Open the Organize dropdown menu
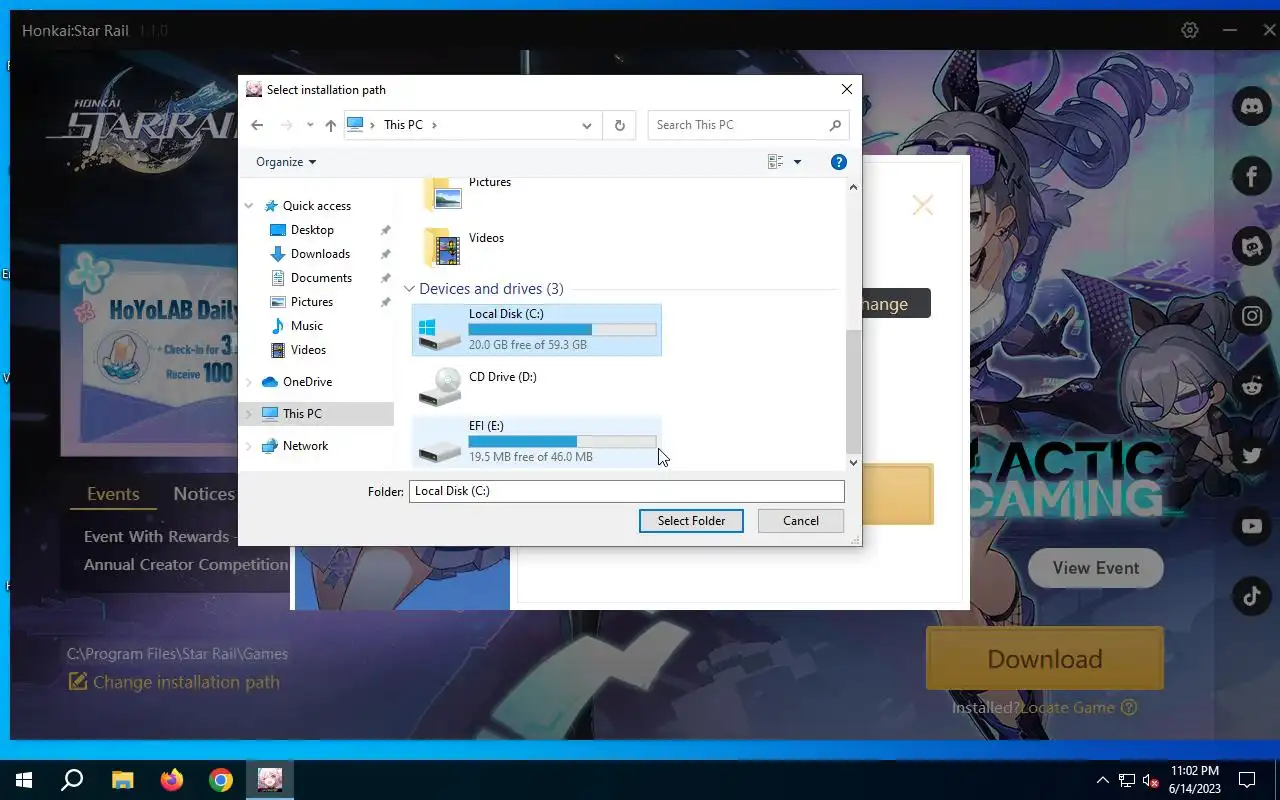Viewport: 1280px width, 800px height. pyautogui.click(x=286, y=162)
